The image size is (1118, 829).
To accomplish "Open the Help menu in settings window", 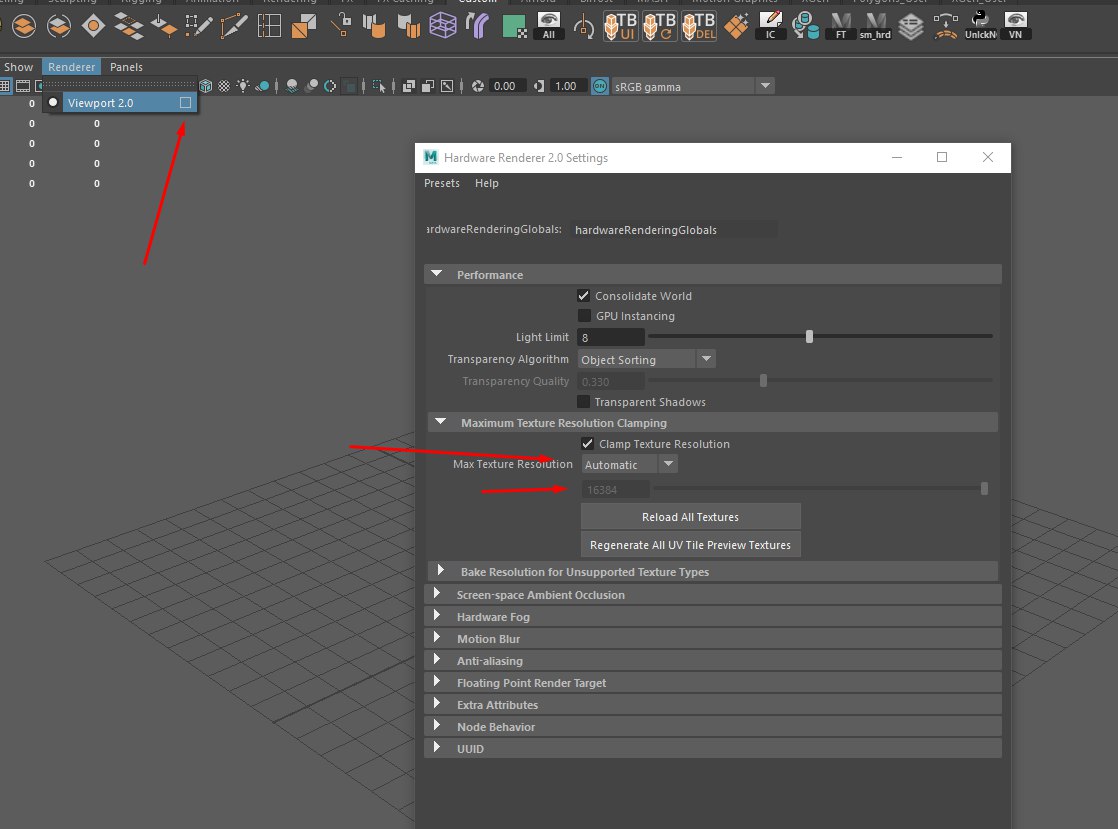I will pos(487,183).
